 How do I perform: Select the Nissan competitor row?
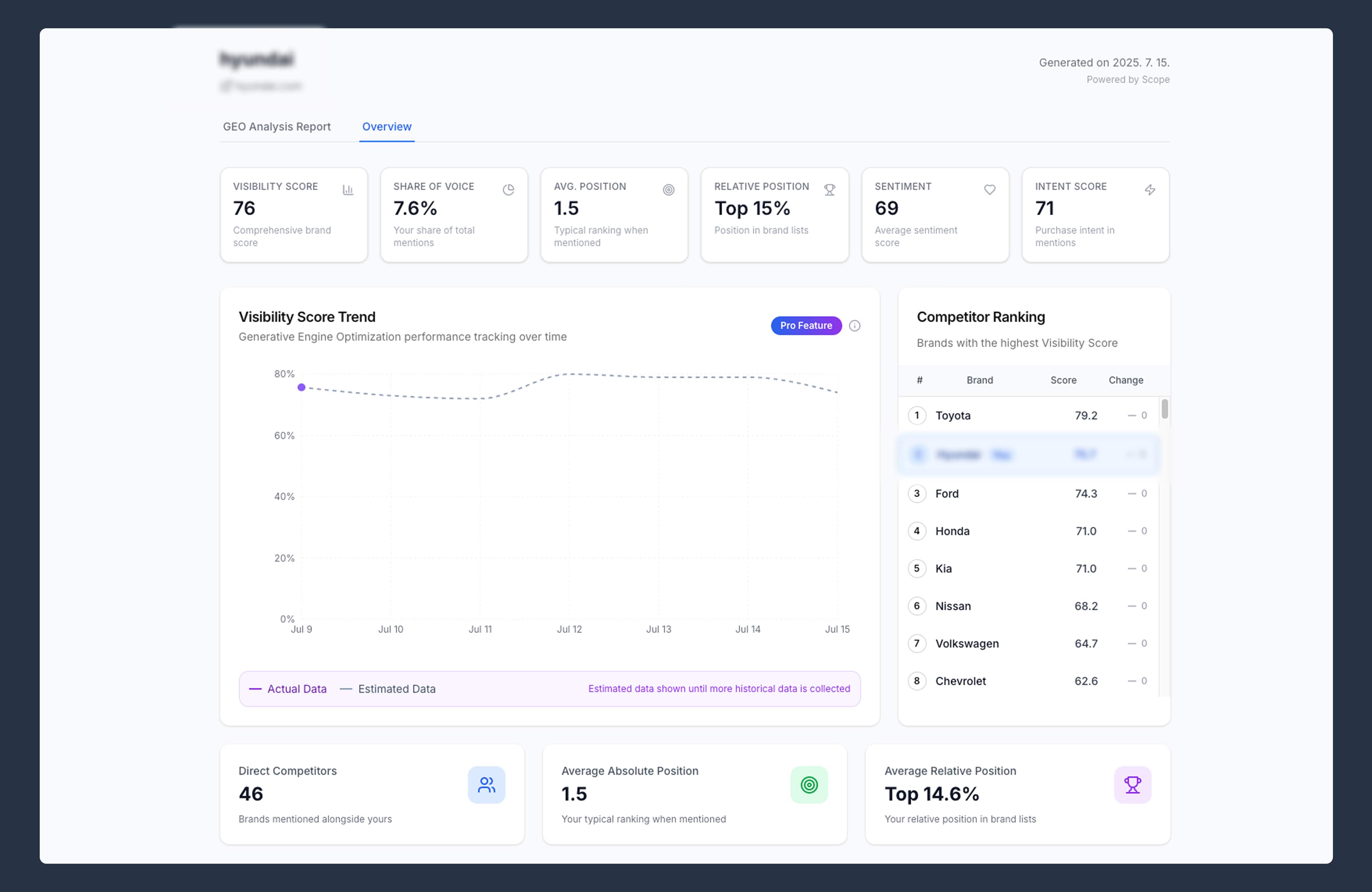click(x=1028, y=606)
